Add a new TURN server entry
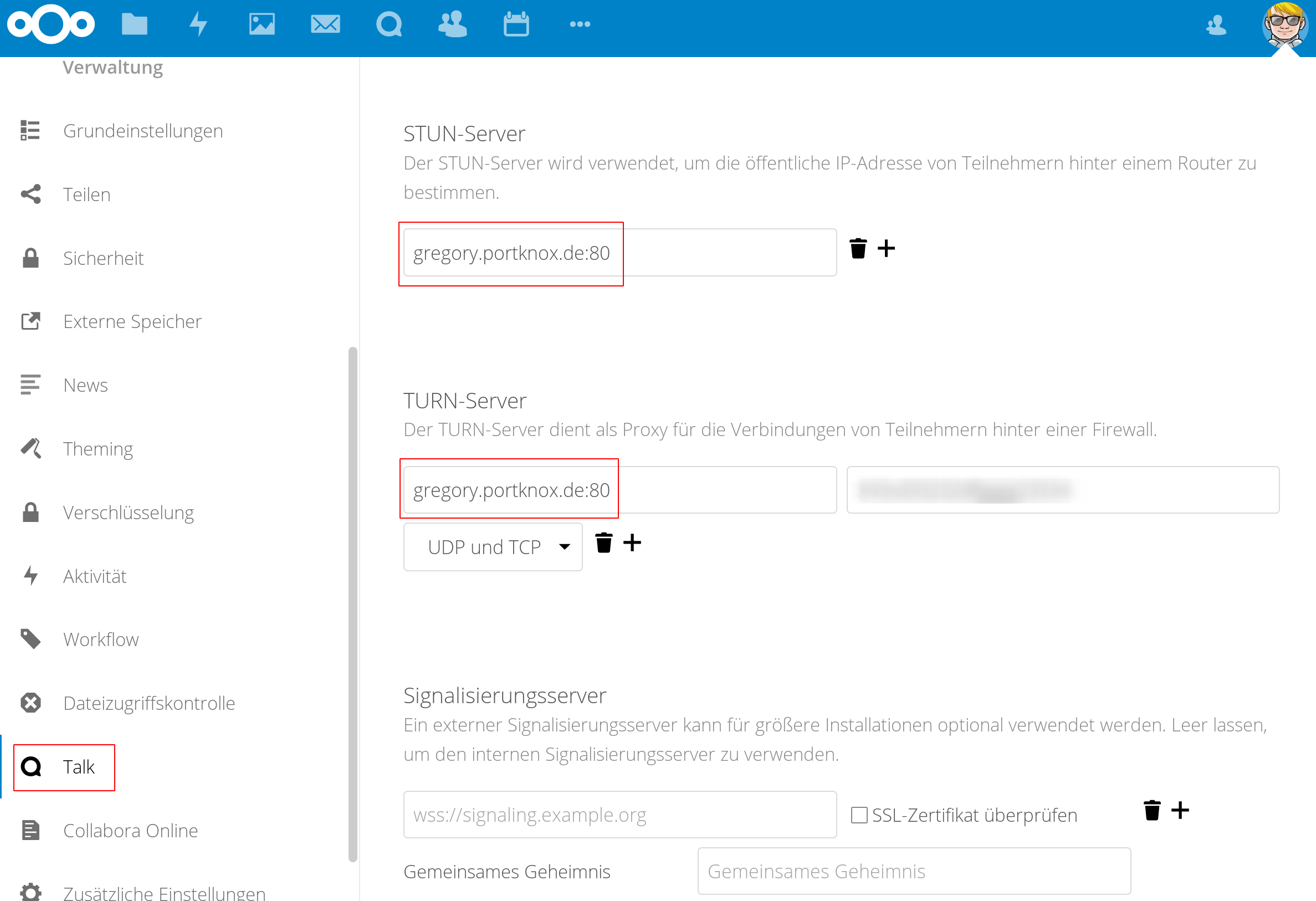 pos(632,543)
